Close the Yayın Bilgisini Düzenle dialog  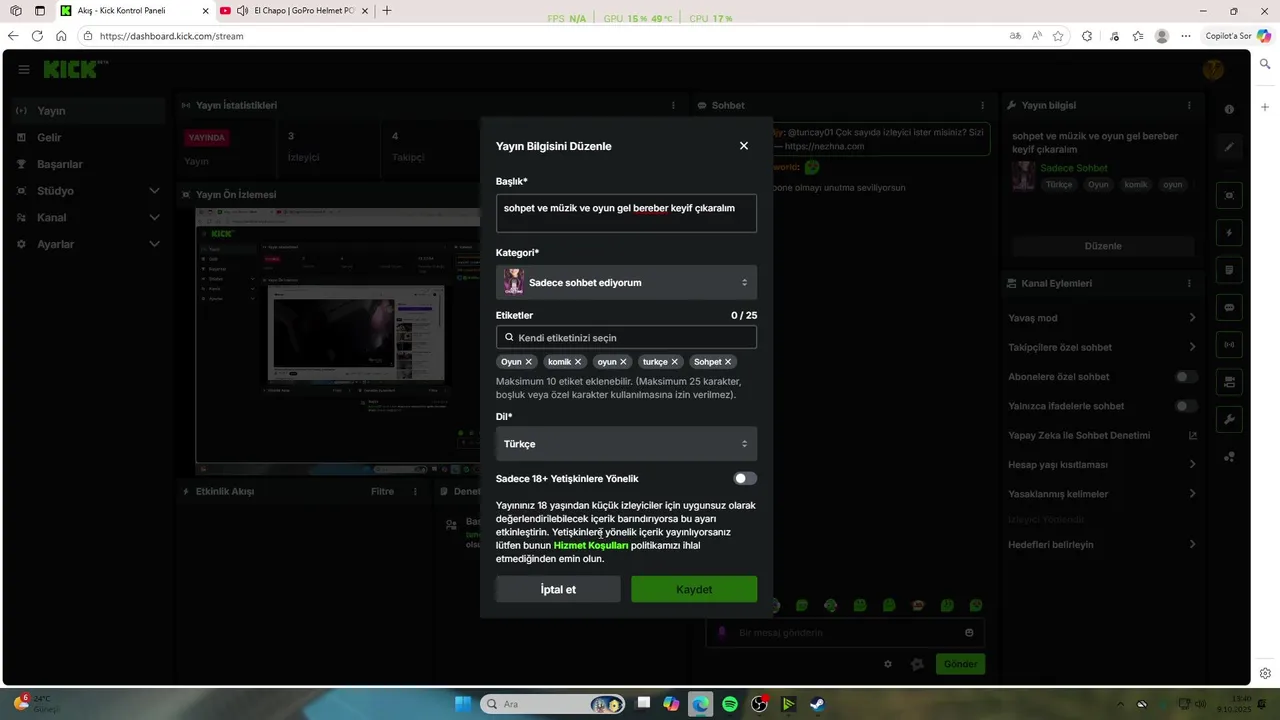(x=744, y=146)
